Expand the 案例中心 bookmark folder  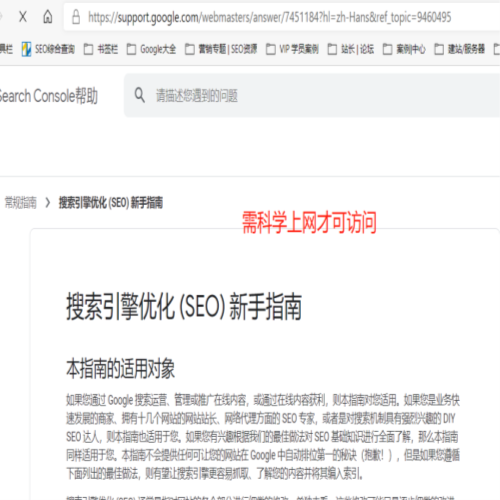pyautogui.click(x=404, y=49)
